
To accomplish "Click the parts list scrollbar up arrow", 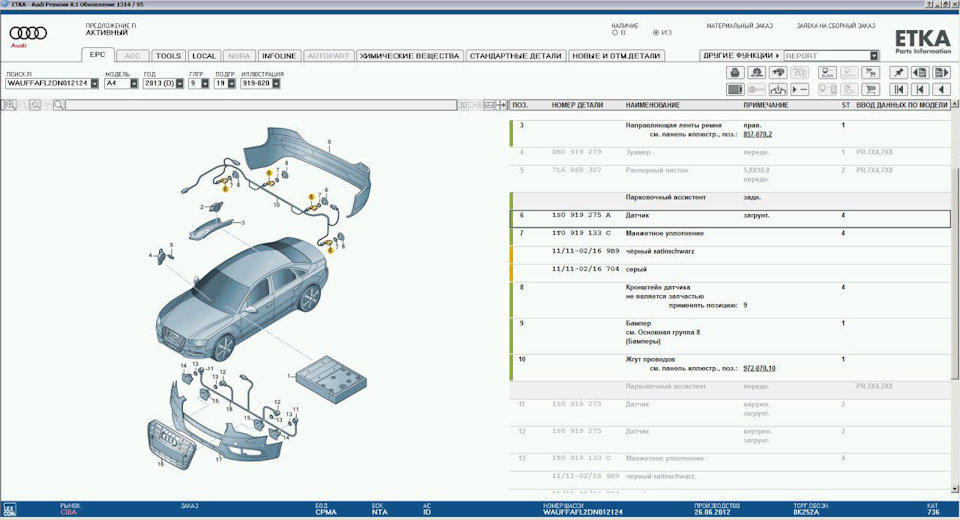I will [954, 105].
